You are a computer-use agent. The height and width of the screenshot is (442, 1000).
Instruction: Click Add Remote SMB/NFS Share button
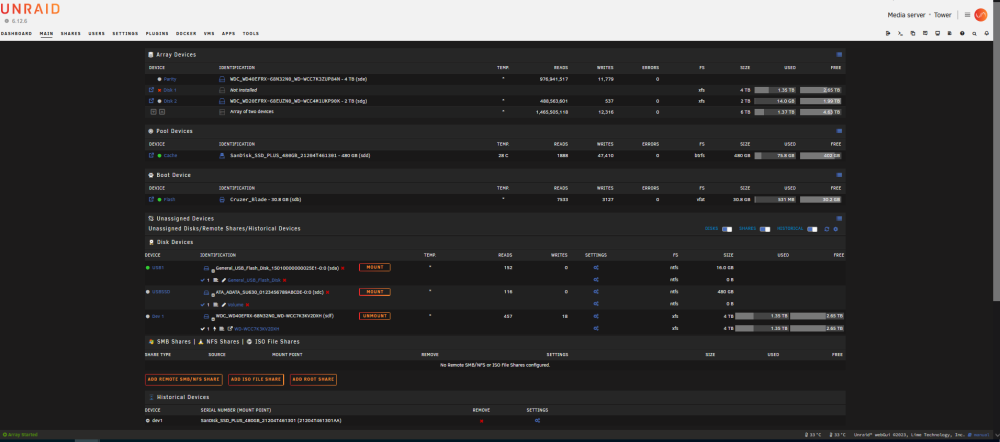pyautogui.click(x=184, y=379)
